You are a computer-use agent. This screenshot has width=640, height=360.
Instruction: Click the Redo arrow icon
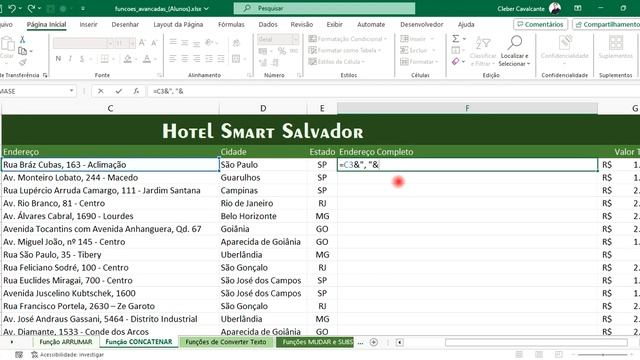pos(31,8)
